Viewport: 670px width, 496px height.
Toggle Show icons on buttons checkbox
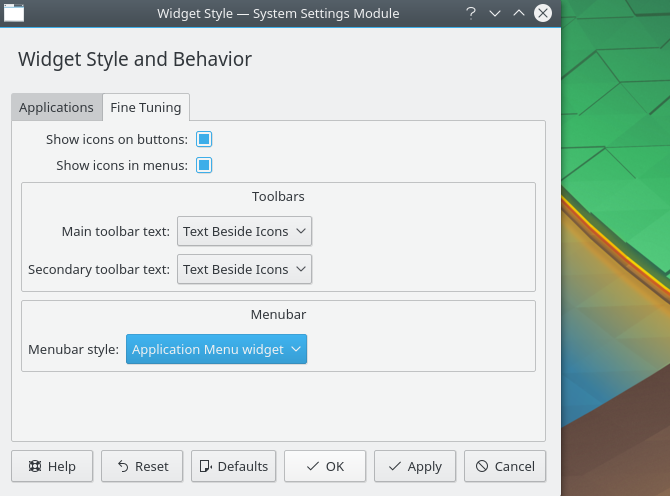[204, 139]
